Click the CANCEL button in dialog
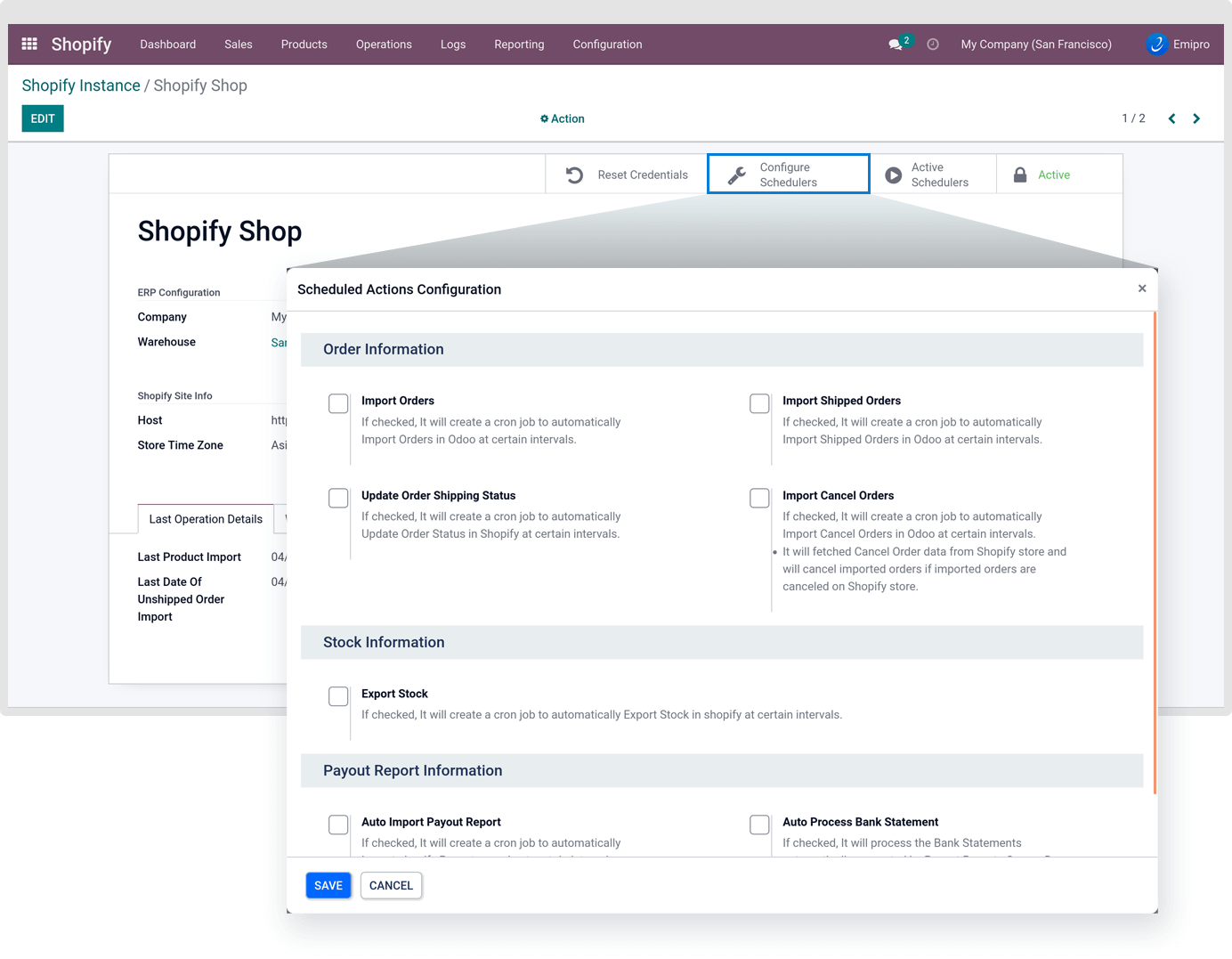 pyautogui.click(x=391, y=885)
